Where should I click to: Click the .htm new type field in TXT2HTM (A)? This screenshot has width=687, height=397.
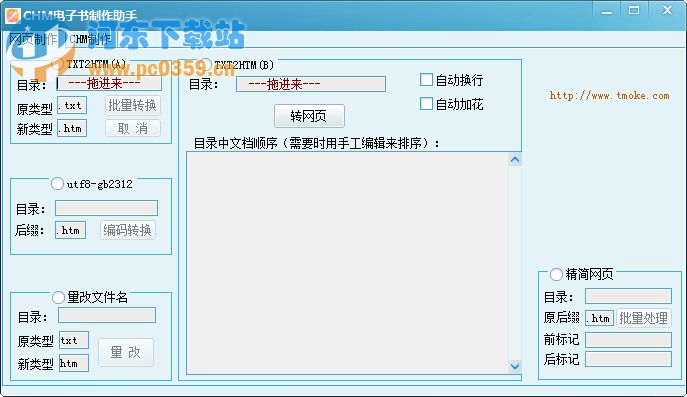(x=72, y=128)
